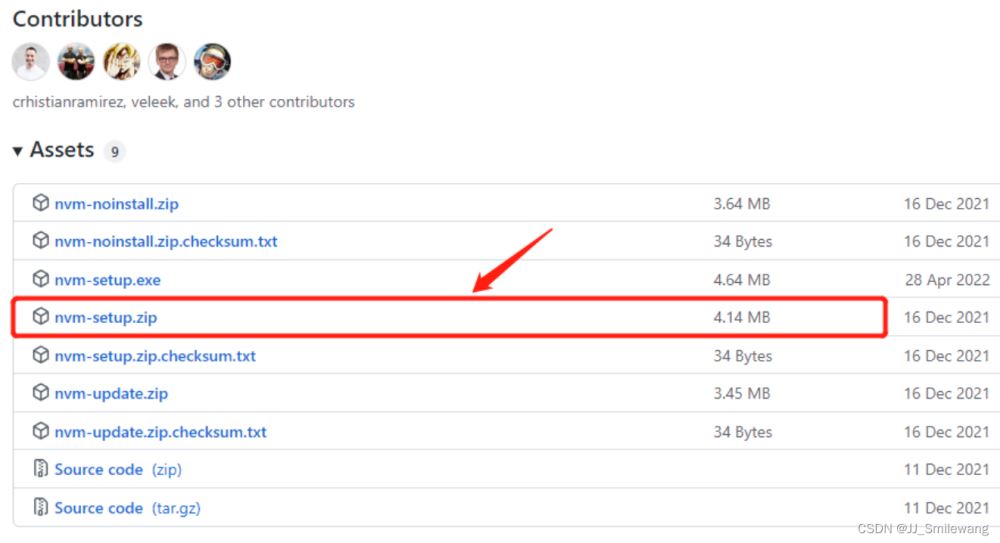Click the package icon beside nvm-update.zip
Screen dimensions: 1000x543
[x=40, y=393]
